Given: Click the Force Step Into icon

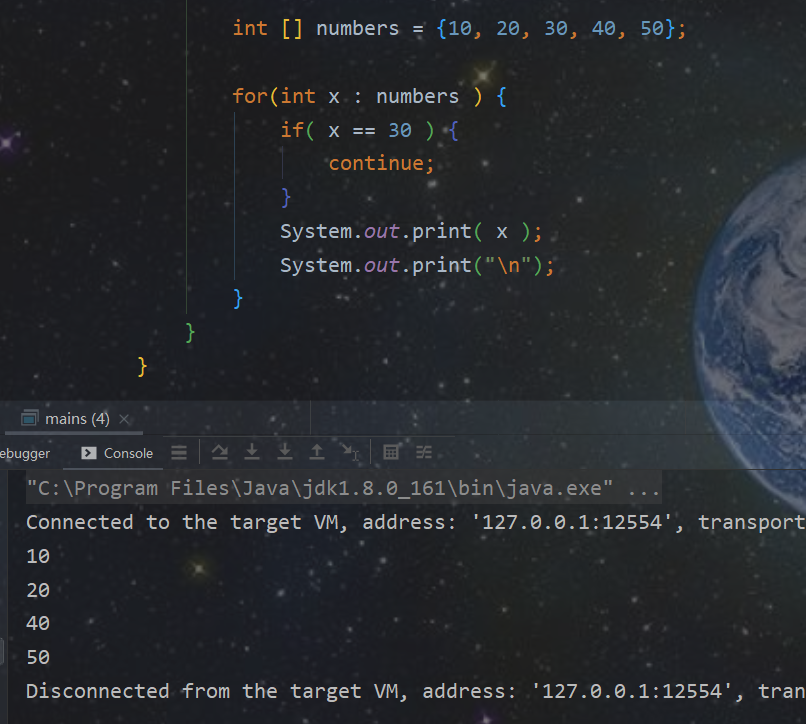Looking at the screenshot, I should [285, 452].
